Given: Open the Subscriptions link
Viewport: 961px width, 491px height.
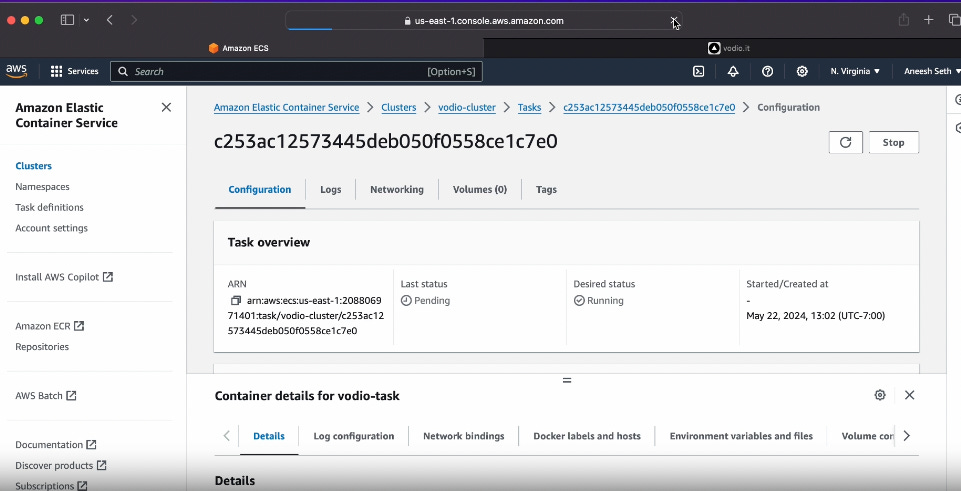Looking at the screenshot, I should click(51, 485).
